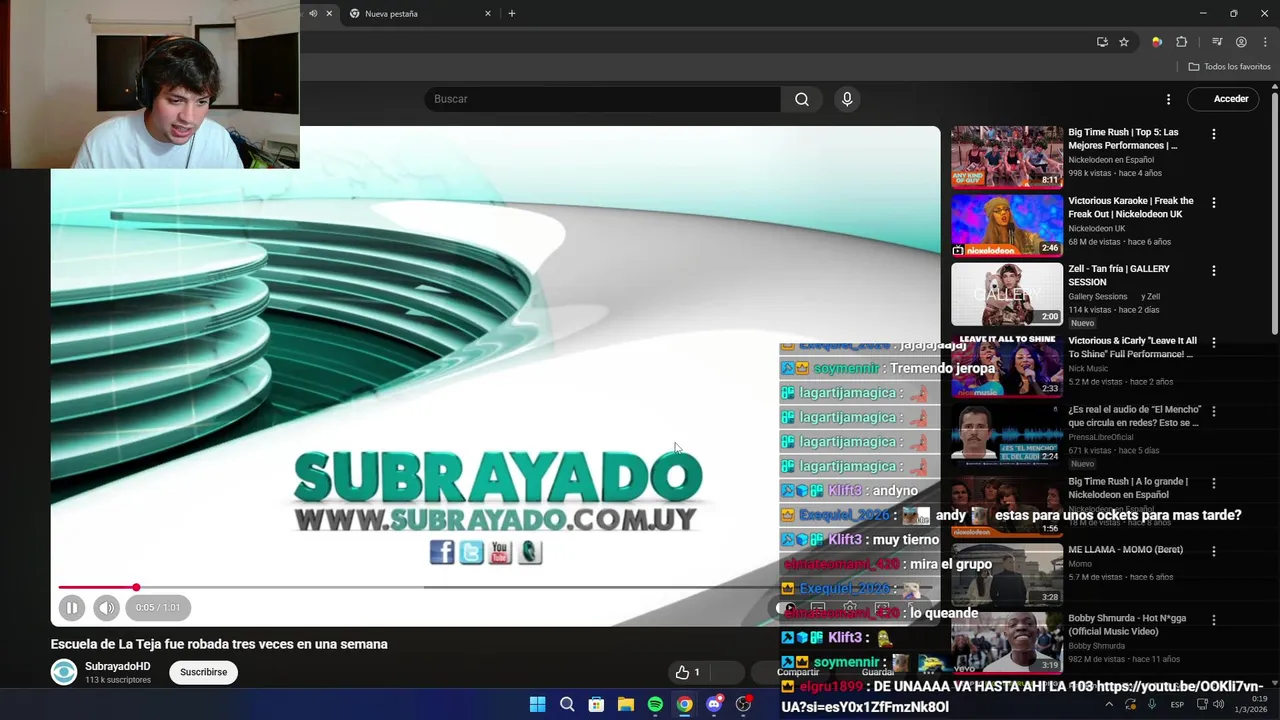
Task: Open Zell GALLERY thumbnail with 2:00 duration
Action: [x=1007, y=294]
